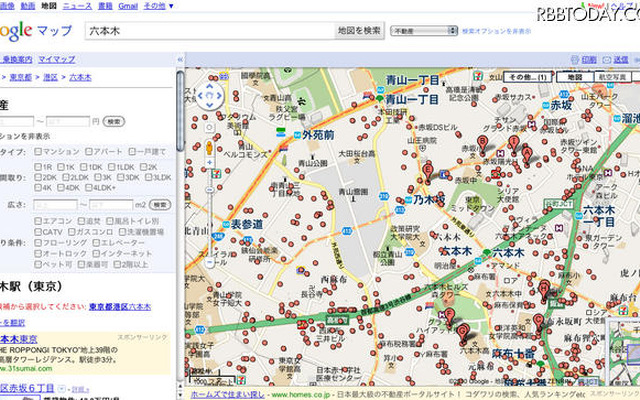This screenshot has height=400, width=640.
Task: Expand options next to 赤坂6丁目 listing
Action: [61, 389]
